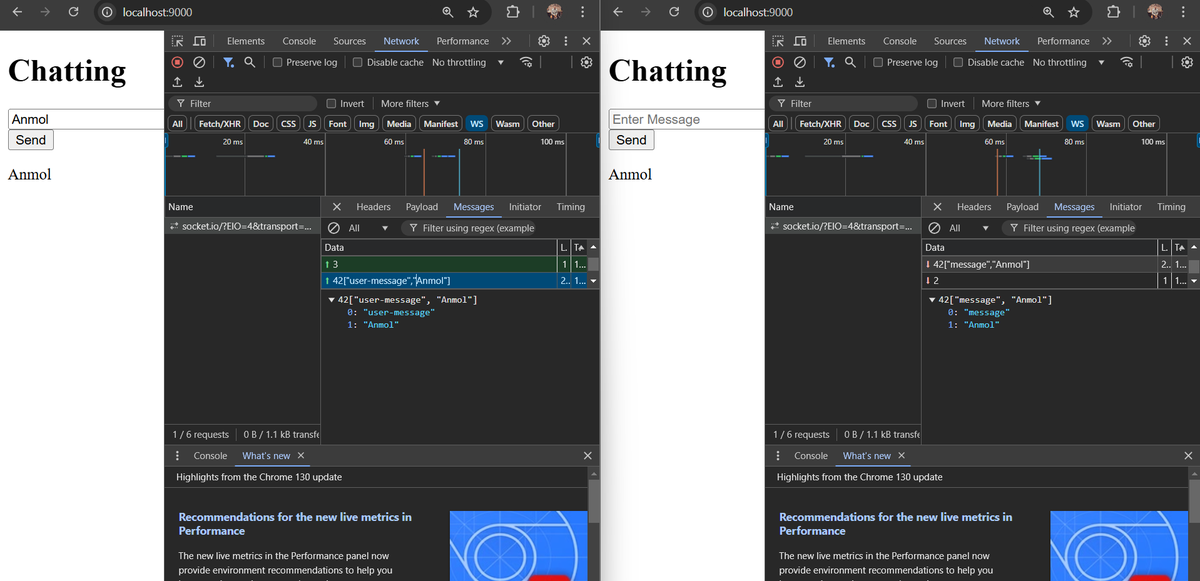Open DevTools settings gear beside tabs in left window
The height and width of the screenshot is (581, 1200).
coord(544,41)
